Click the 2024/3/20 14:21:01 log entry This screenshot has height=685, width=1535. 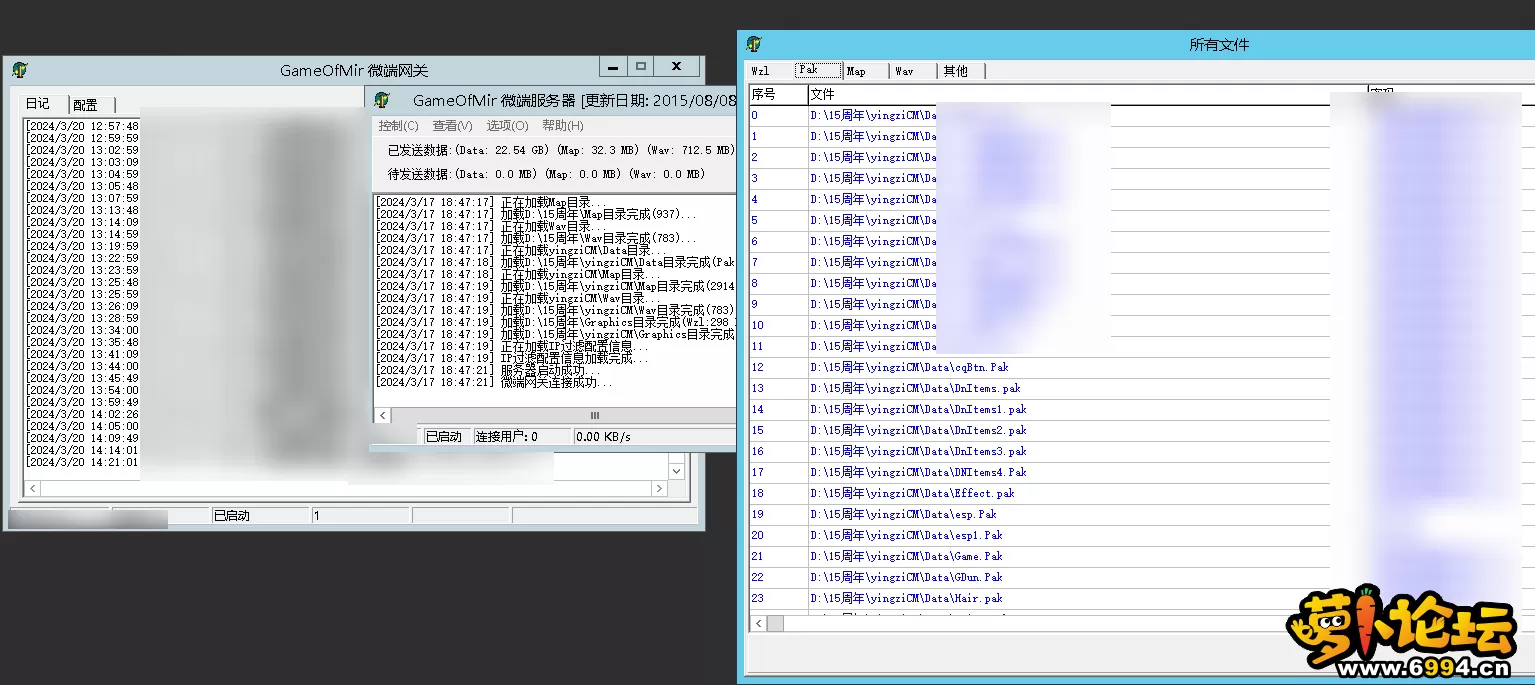tap(82, 462)
